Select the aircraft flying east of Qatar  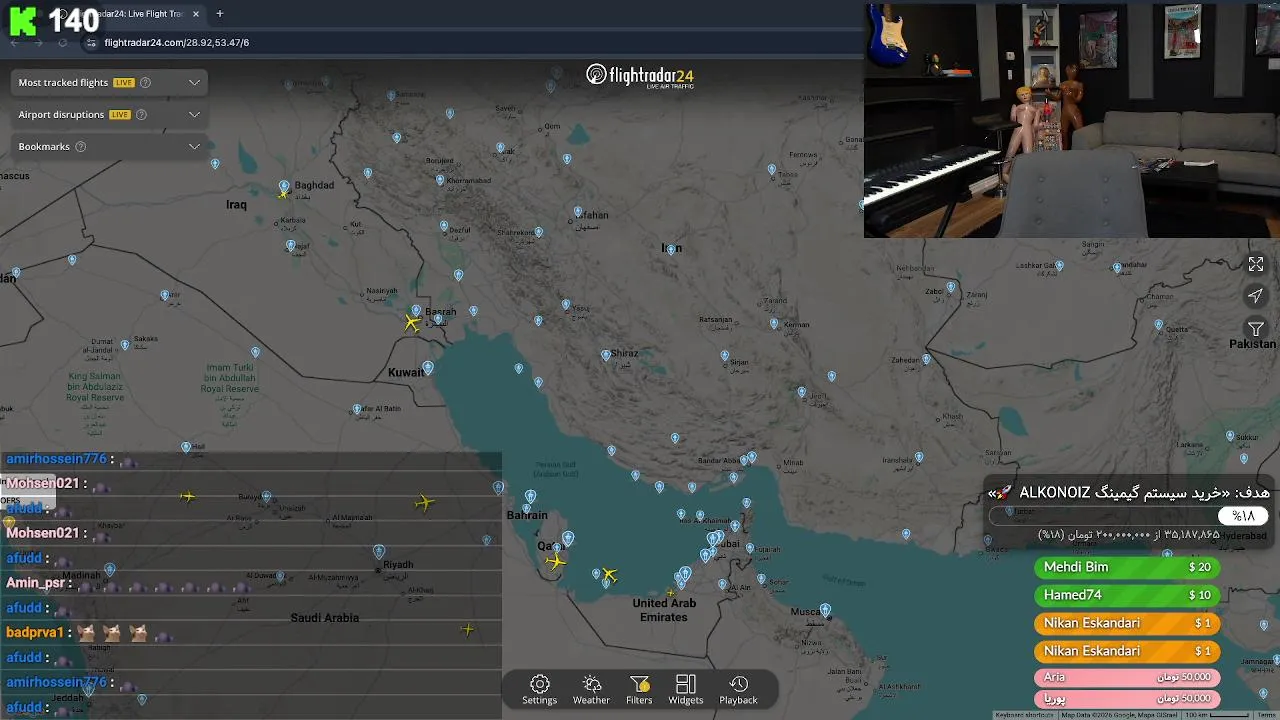[609, 575]
